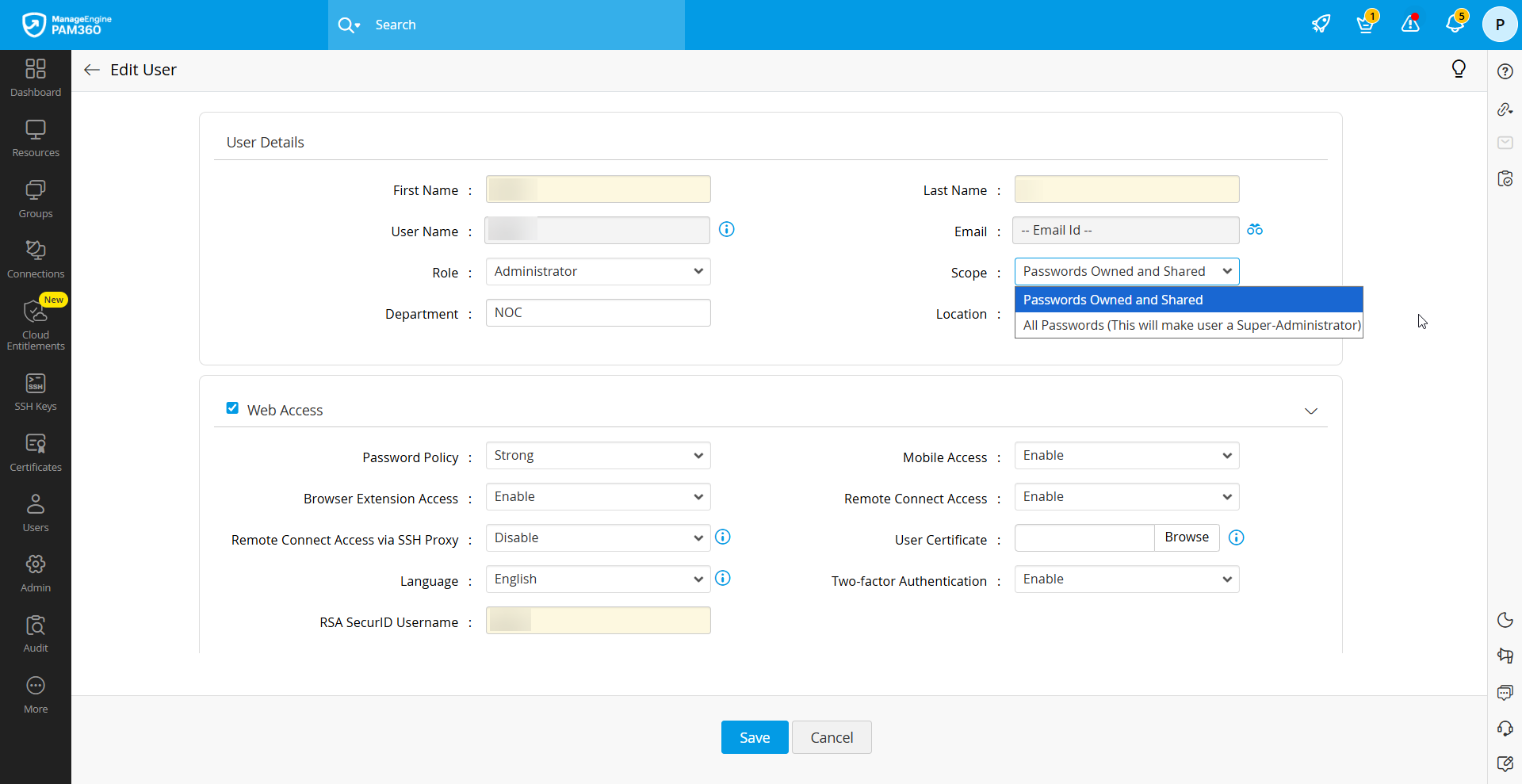Uncheck the Web Access checkbox

click(x=232, y=408)
